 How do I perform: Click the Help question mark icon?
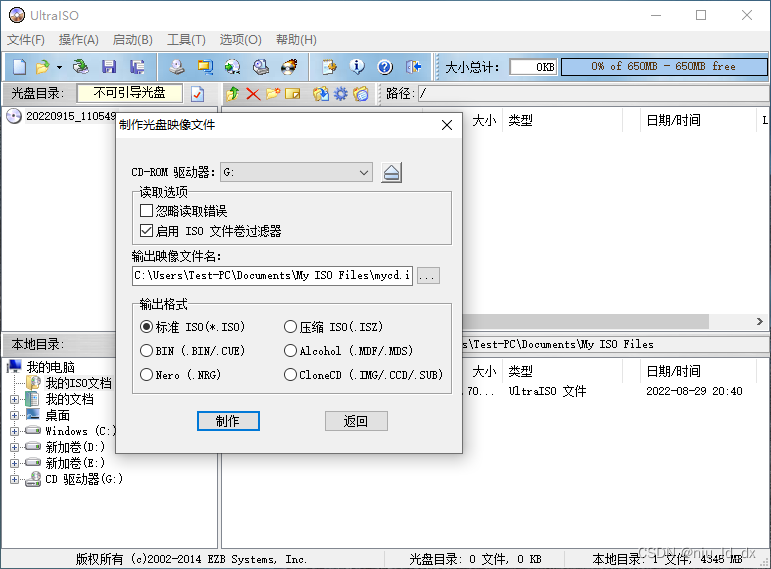click(385, 67)
